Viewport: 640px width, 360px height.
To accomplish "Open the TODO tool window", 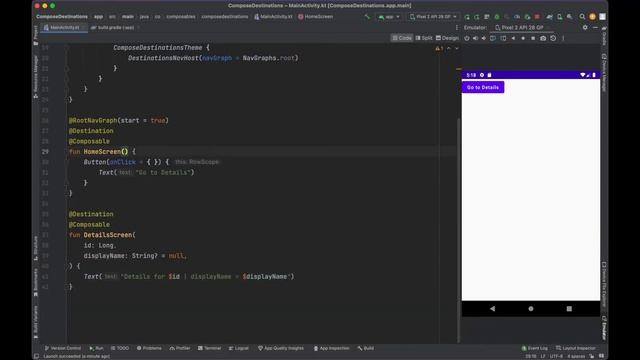I will [120, 348].
